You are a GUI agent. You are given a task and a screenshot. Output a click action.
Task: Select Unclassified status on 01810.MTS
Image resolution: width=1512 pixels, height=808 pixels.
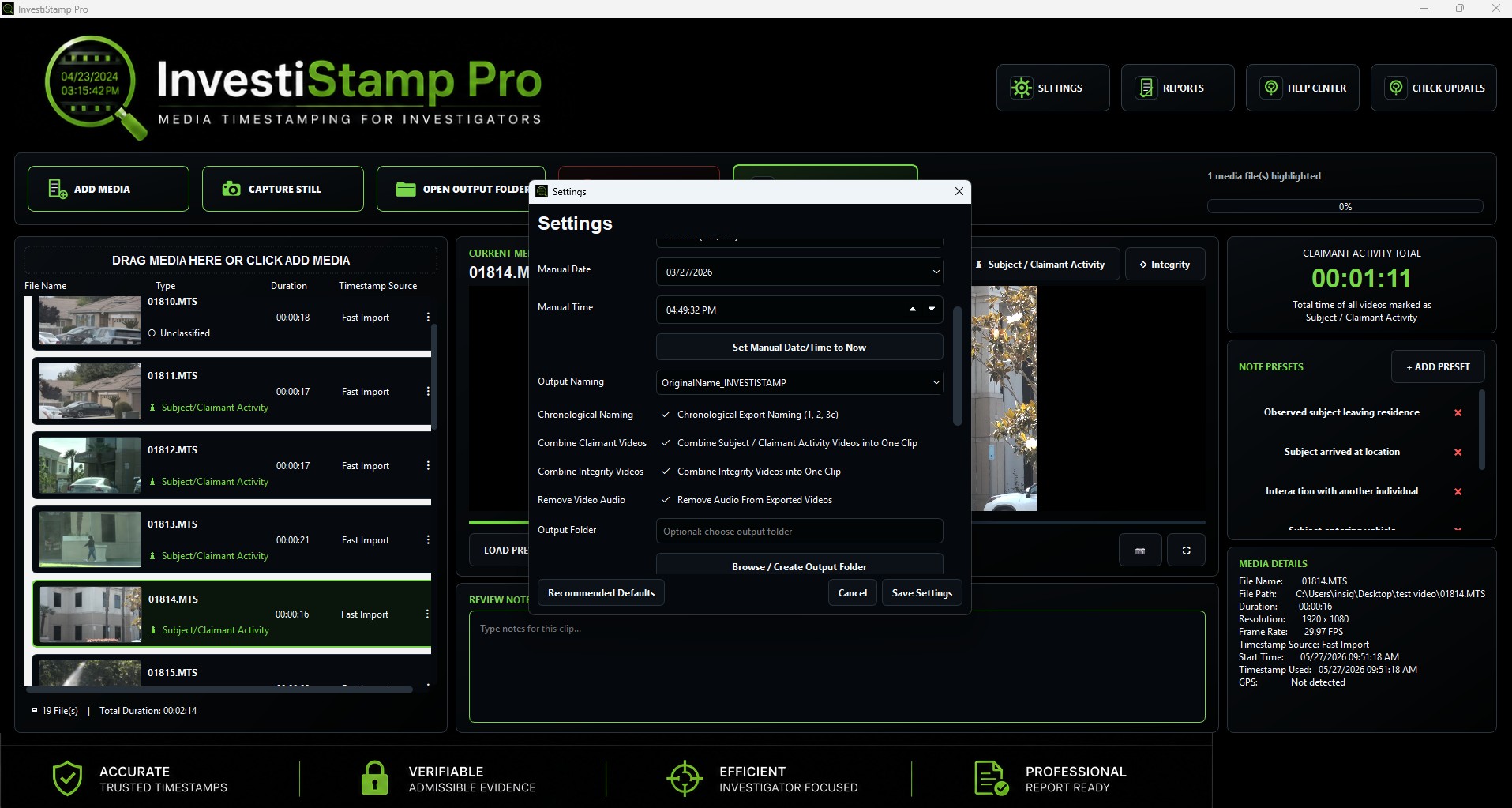click(179, 333)
